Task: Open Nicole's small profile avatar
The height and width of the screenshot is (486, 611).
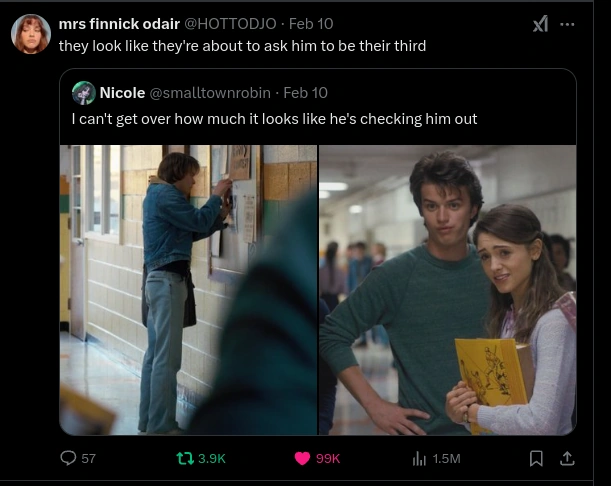Action: coord(84,93)
